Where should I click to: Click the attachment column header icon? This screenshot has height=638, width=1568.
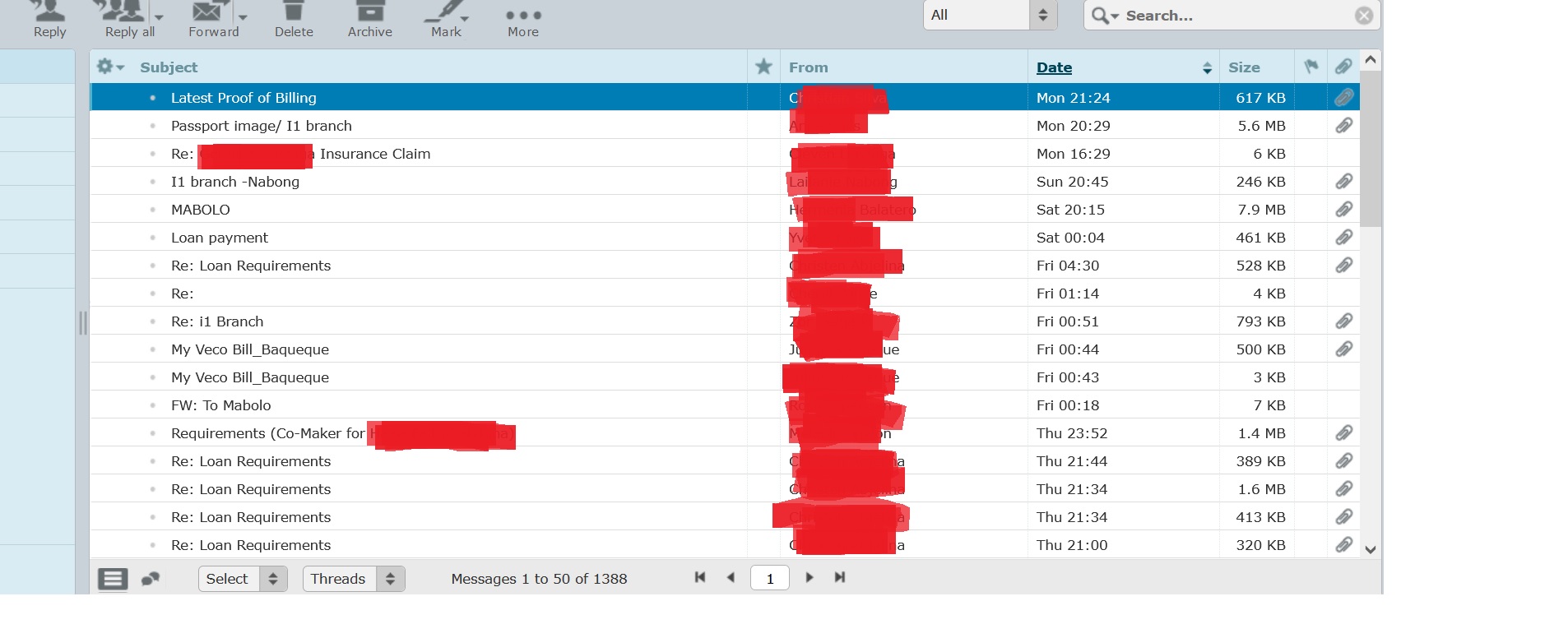click(1343, 67)
